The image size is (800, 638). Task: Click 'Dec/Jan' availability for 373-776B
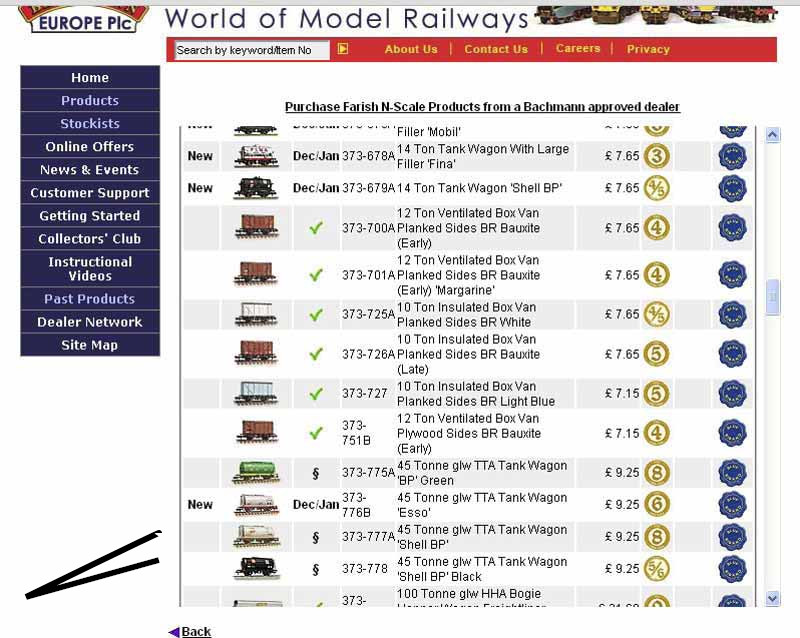(x=316, y=504)
